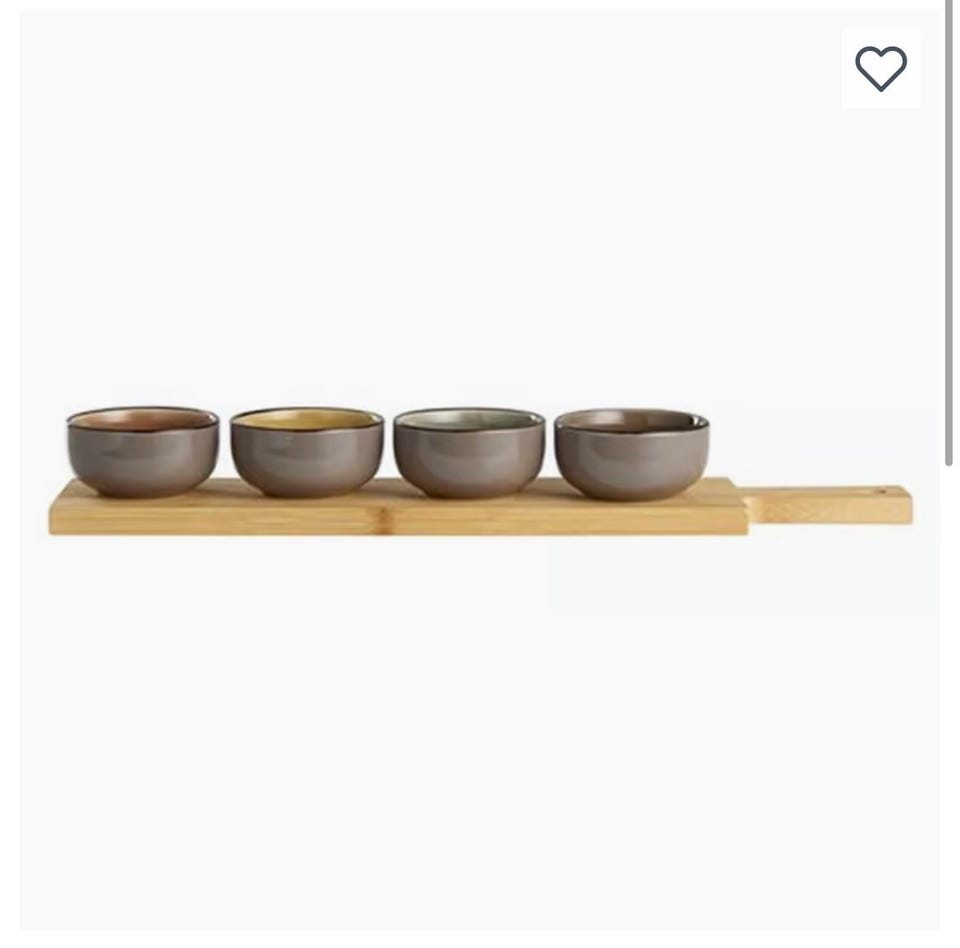Click the narrow handle of the wooden board
The image size is (960, 948).
[829, 505]
